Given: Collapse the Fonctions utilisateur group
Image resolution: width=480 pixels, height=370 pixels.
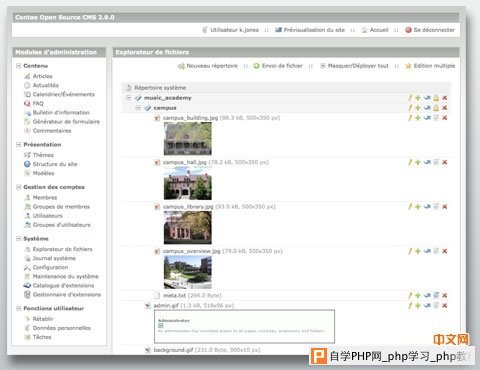Looking at the screenshot, I should [19, 308].
